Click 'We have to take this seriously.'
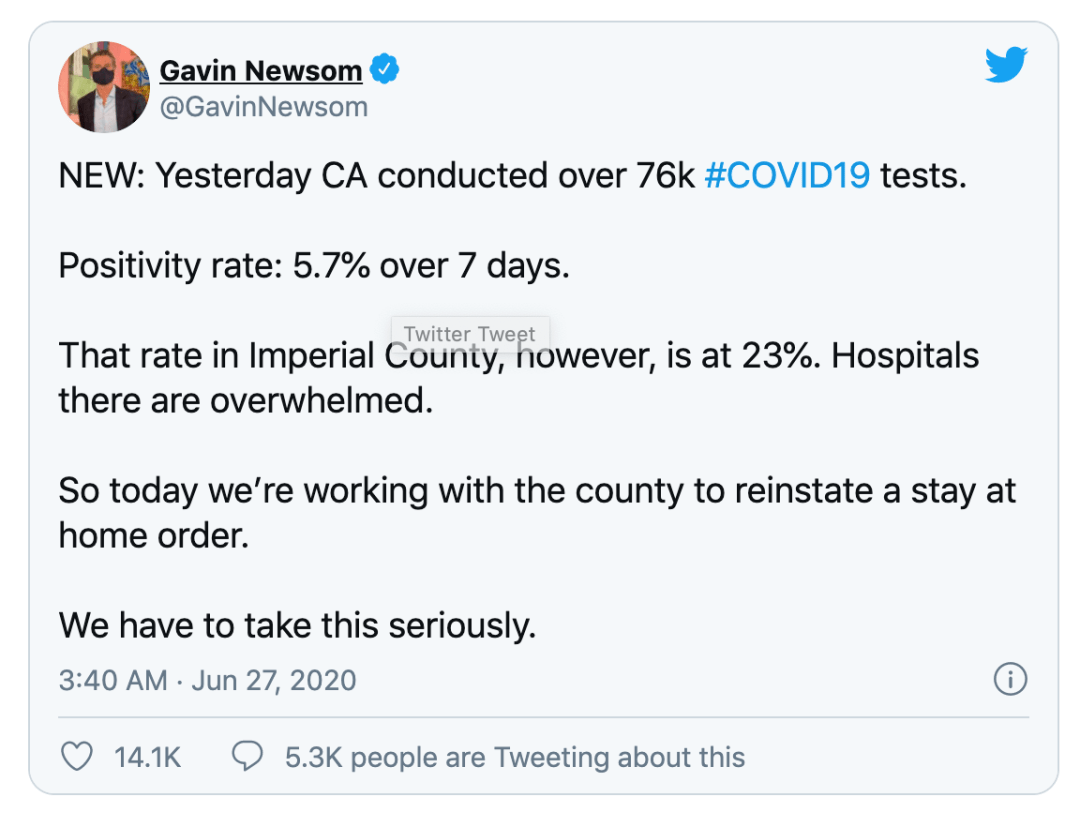The image size is (1080, 827). (x=298, y=626)
